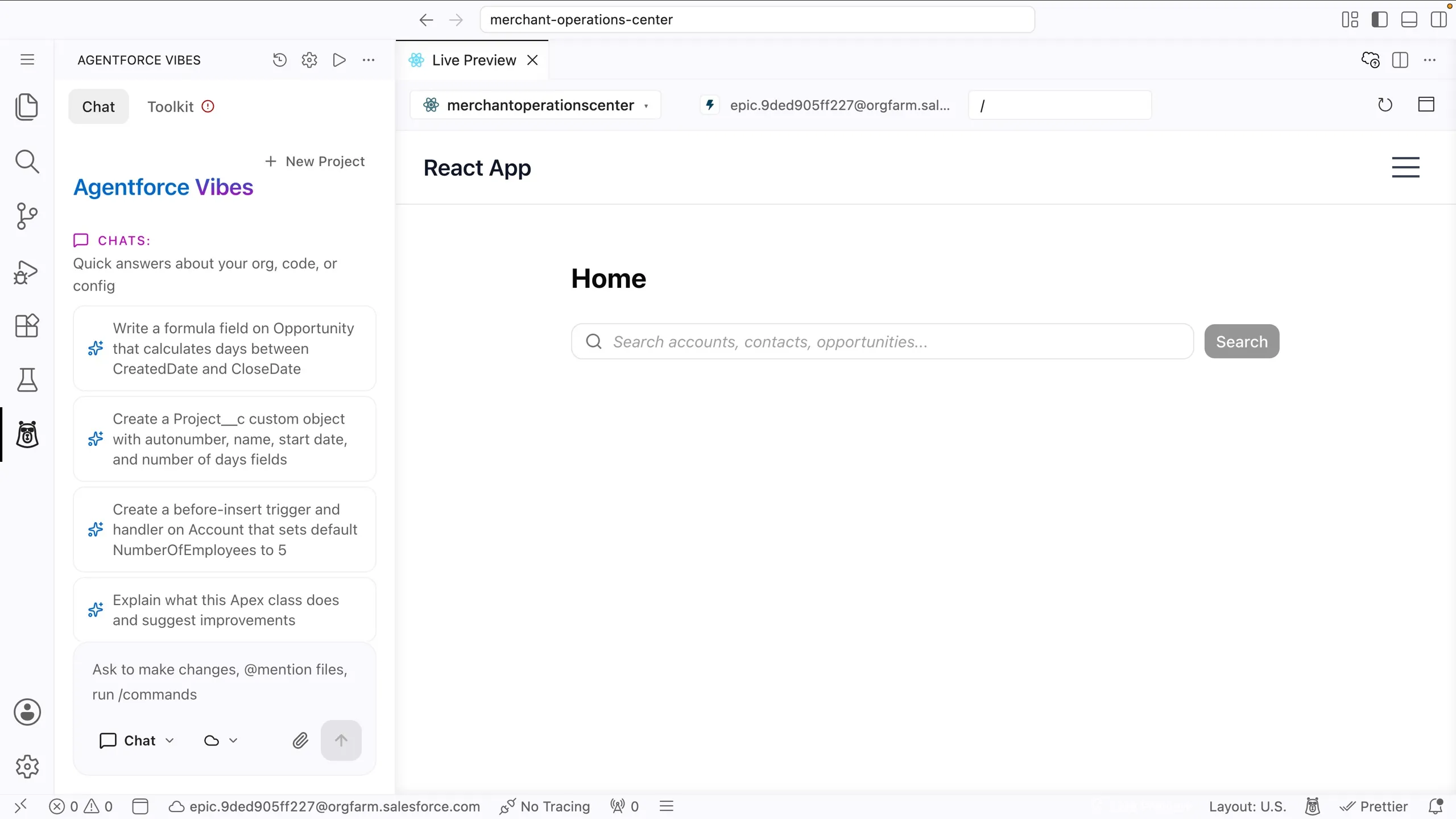This screenshot has height=819, width=1456.
Task: Open the Run and Debug view
Action: [27, 271]
